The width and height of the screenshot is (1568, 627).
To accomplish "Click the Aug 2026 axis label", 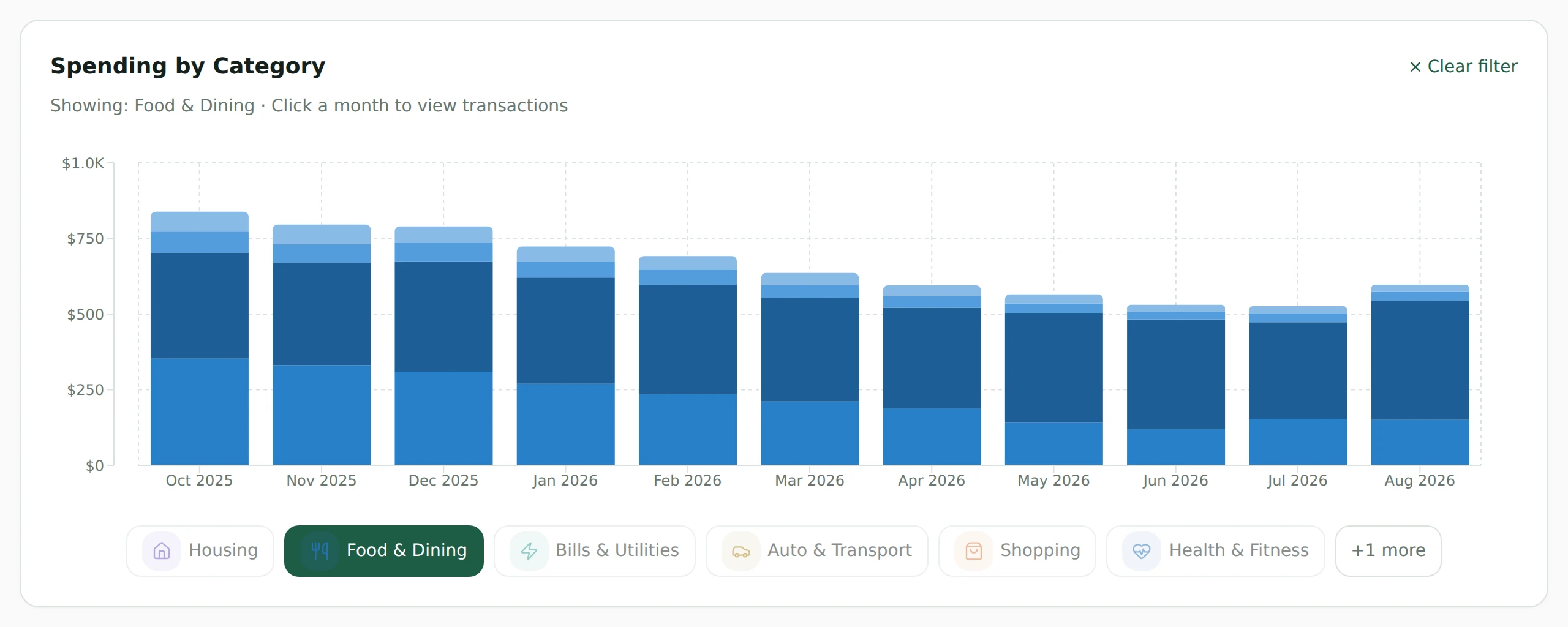I will pos(1420,481).
